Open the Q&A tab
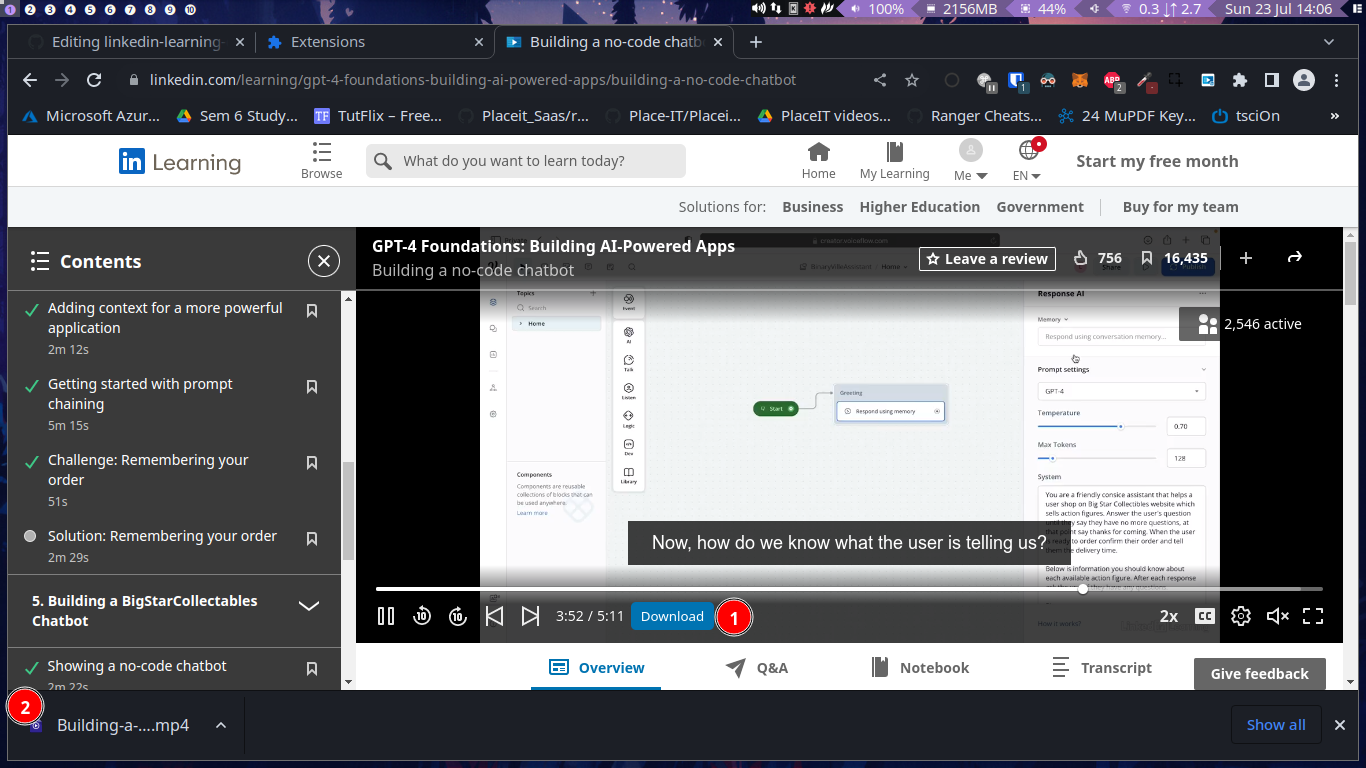This screenshot has width=1366, height=768. (757, 668)
